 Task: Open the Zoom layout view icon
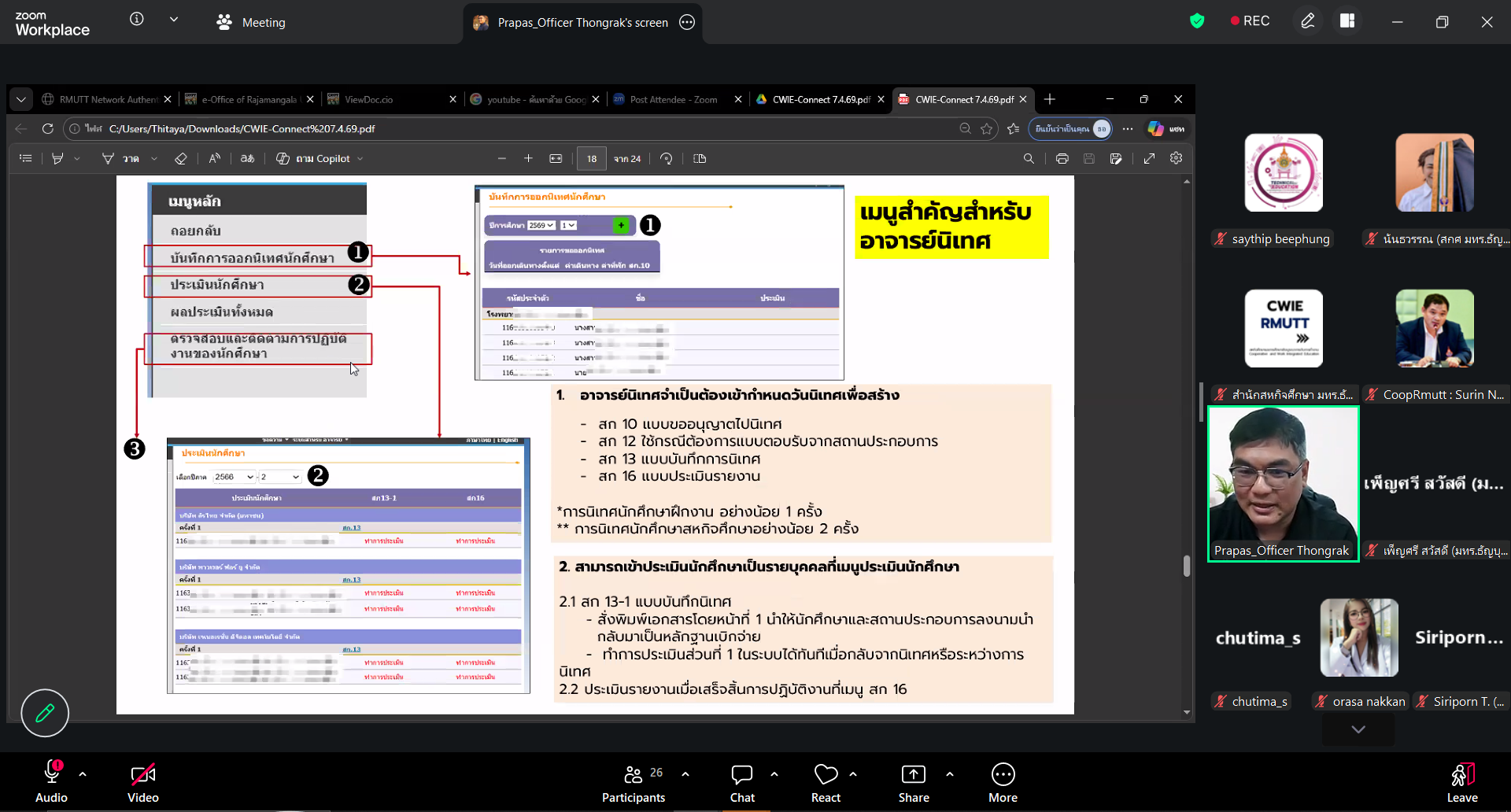pos(1347,21)
